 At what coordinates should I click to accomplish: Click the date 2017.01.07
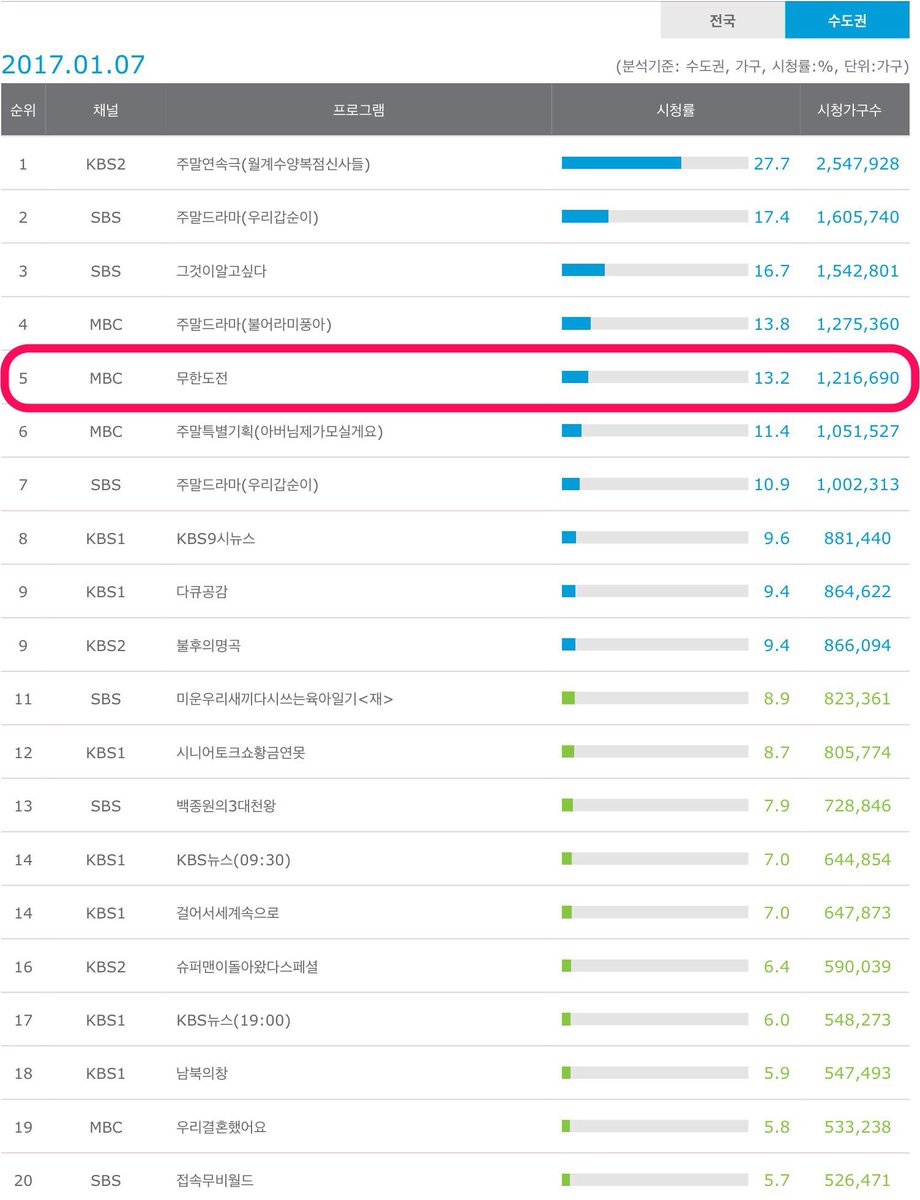pos(74,65)
